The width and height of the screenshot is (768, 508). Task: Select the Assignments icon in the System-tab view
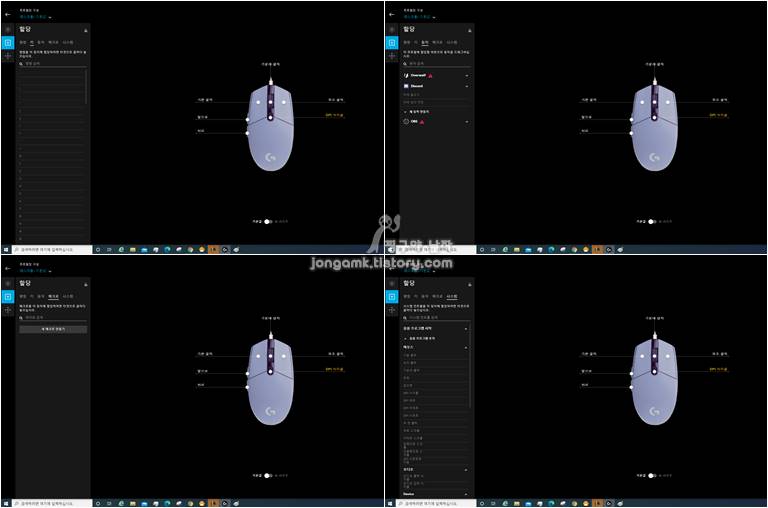coord(392,296)
